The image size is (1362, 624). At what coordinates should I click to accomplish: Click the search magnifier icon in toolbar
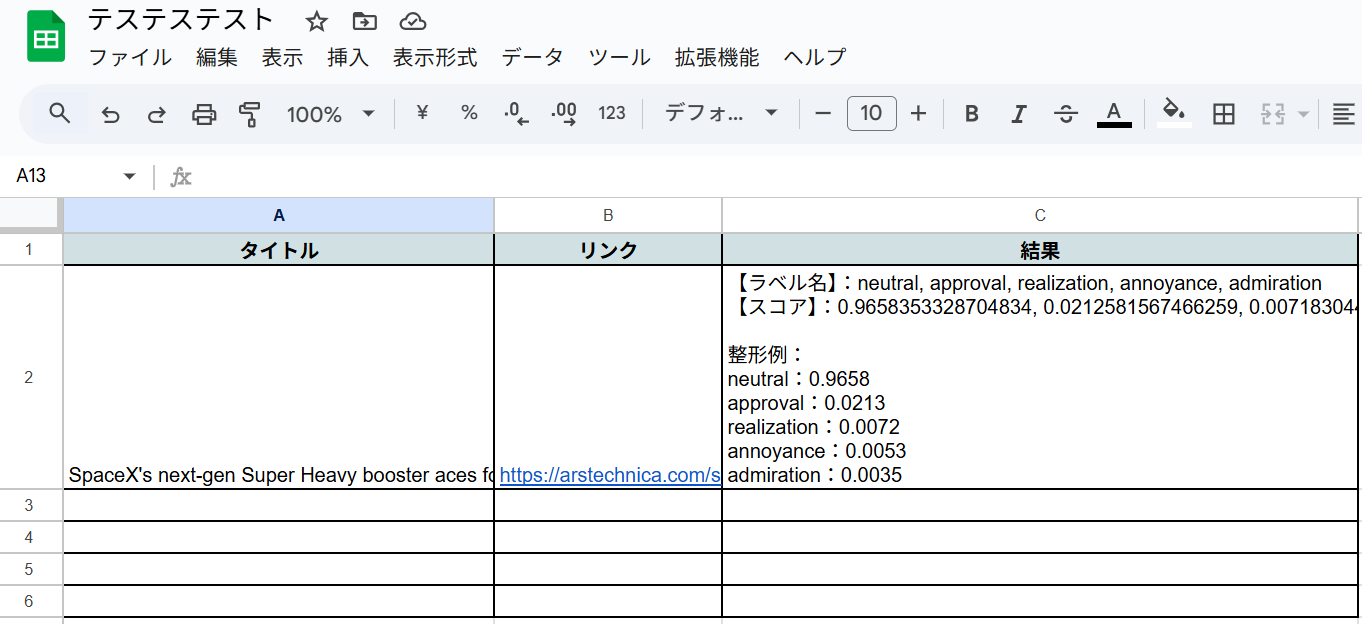tap(60, 113)
